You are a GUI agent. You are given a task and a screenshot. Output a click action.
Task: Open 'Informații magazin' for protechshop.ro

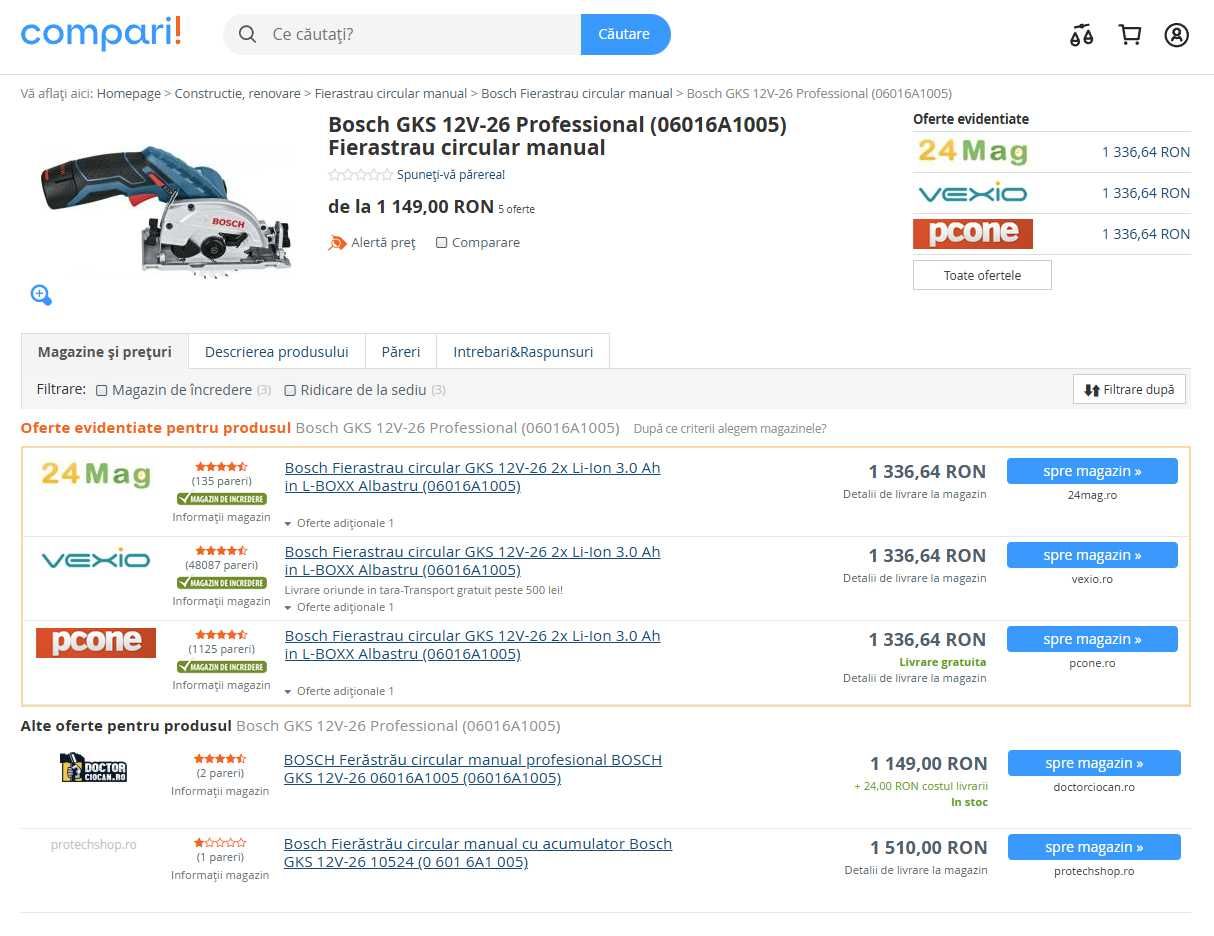(x=220, y=875)
